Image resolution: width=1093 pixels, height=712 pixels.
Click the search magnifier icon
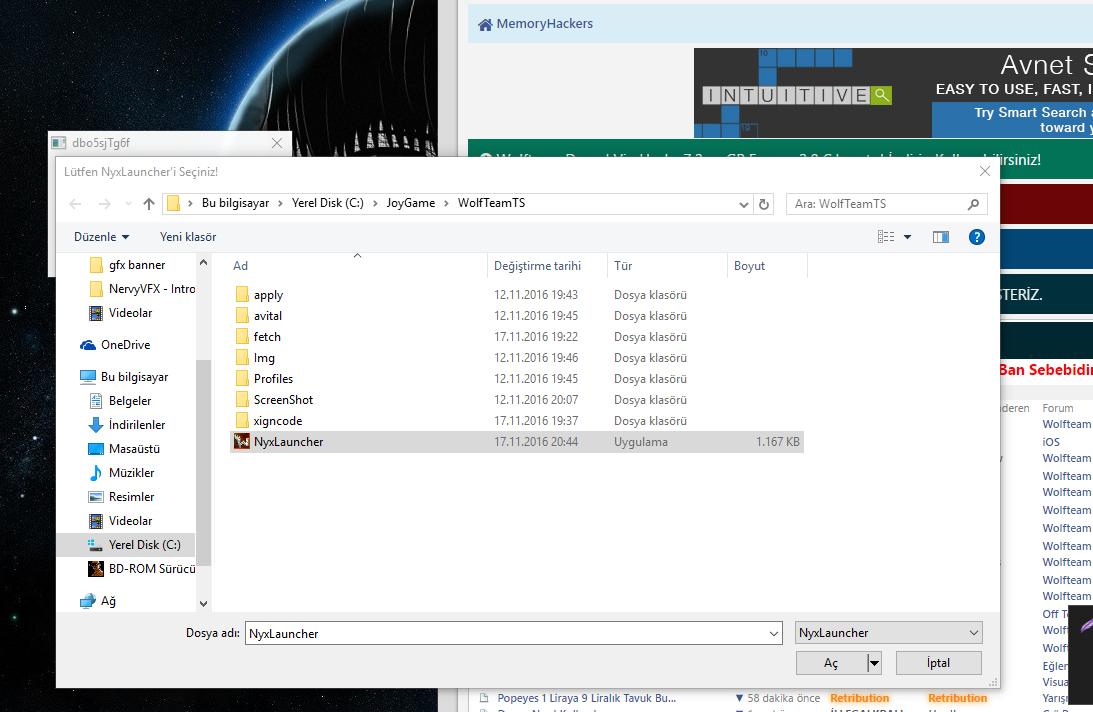point(973,204)
